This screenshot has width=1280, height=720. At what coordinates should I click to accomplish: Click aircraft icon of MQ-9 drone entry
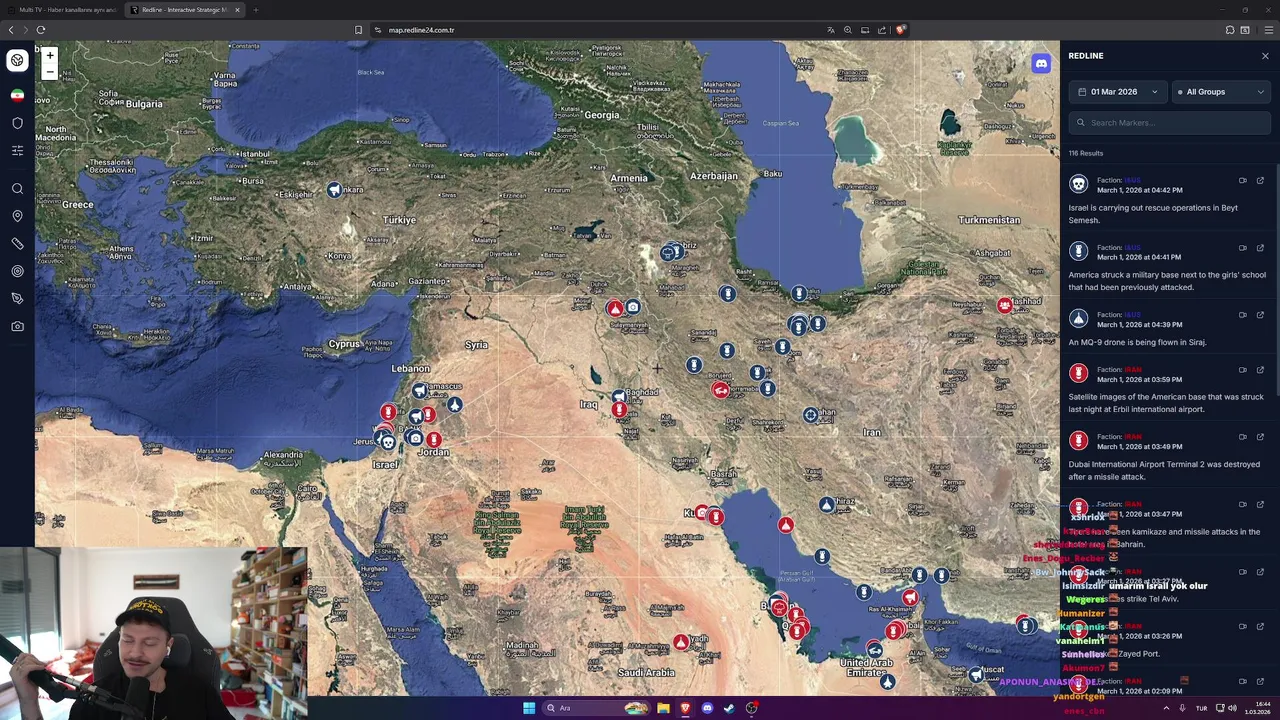(1078, 318)
